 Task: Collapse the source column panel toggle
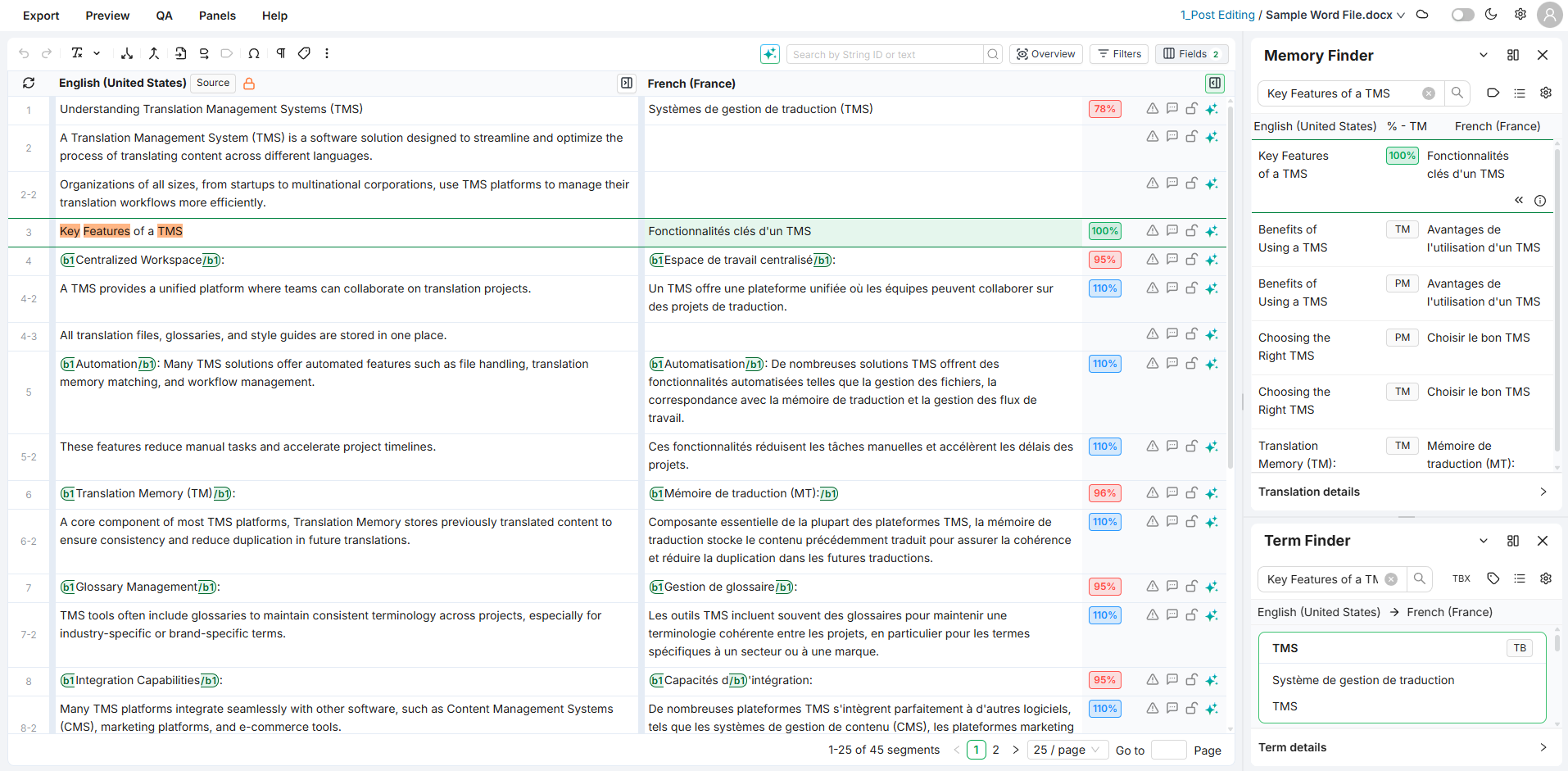(627, 83)
